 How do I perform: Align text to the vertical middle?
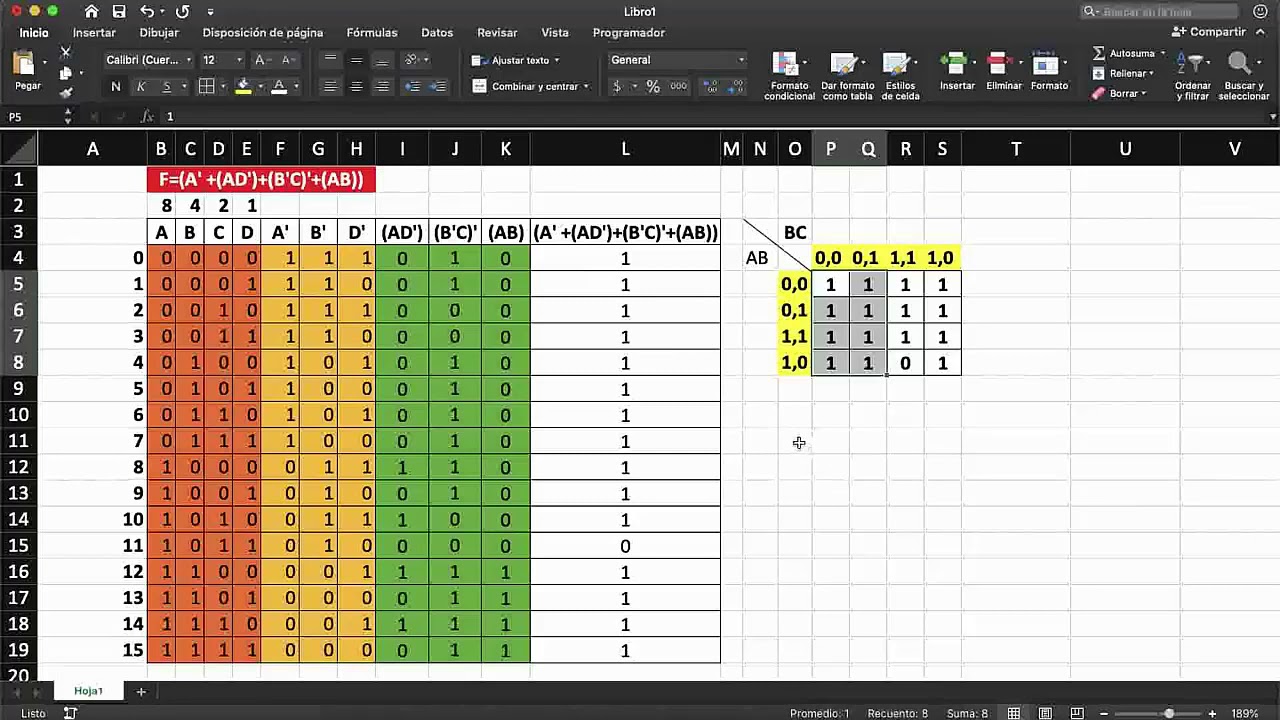pos(356,60)
